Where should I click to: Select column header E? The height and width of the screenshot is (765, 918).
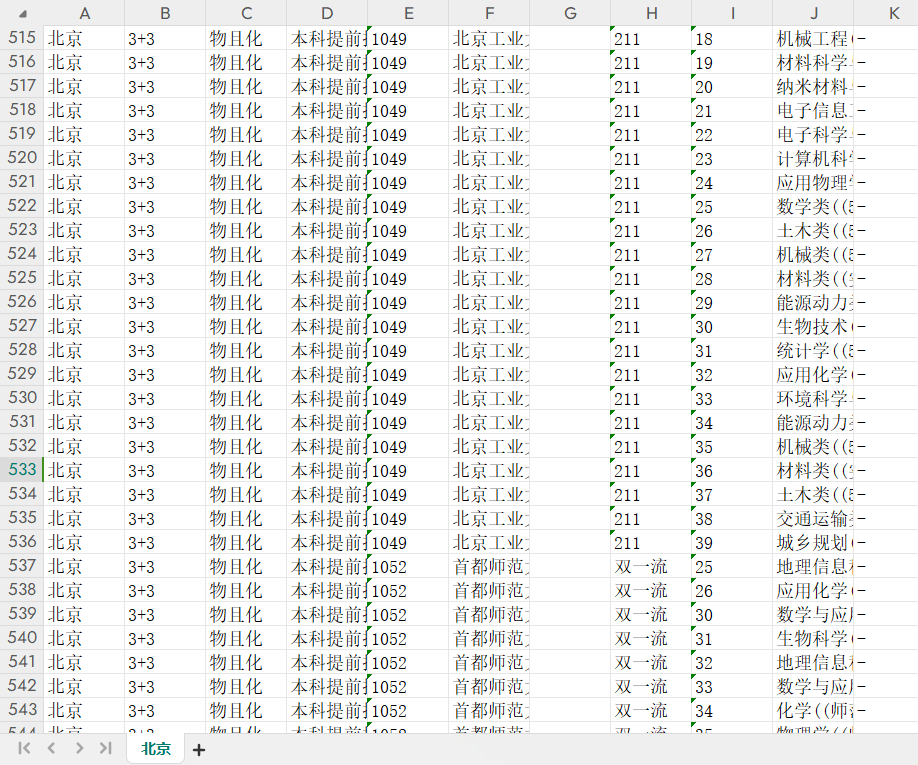[408, 13]
